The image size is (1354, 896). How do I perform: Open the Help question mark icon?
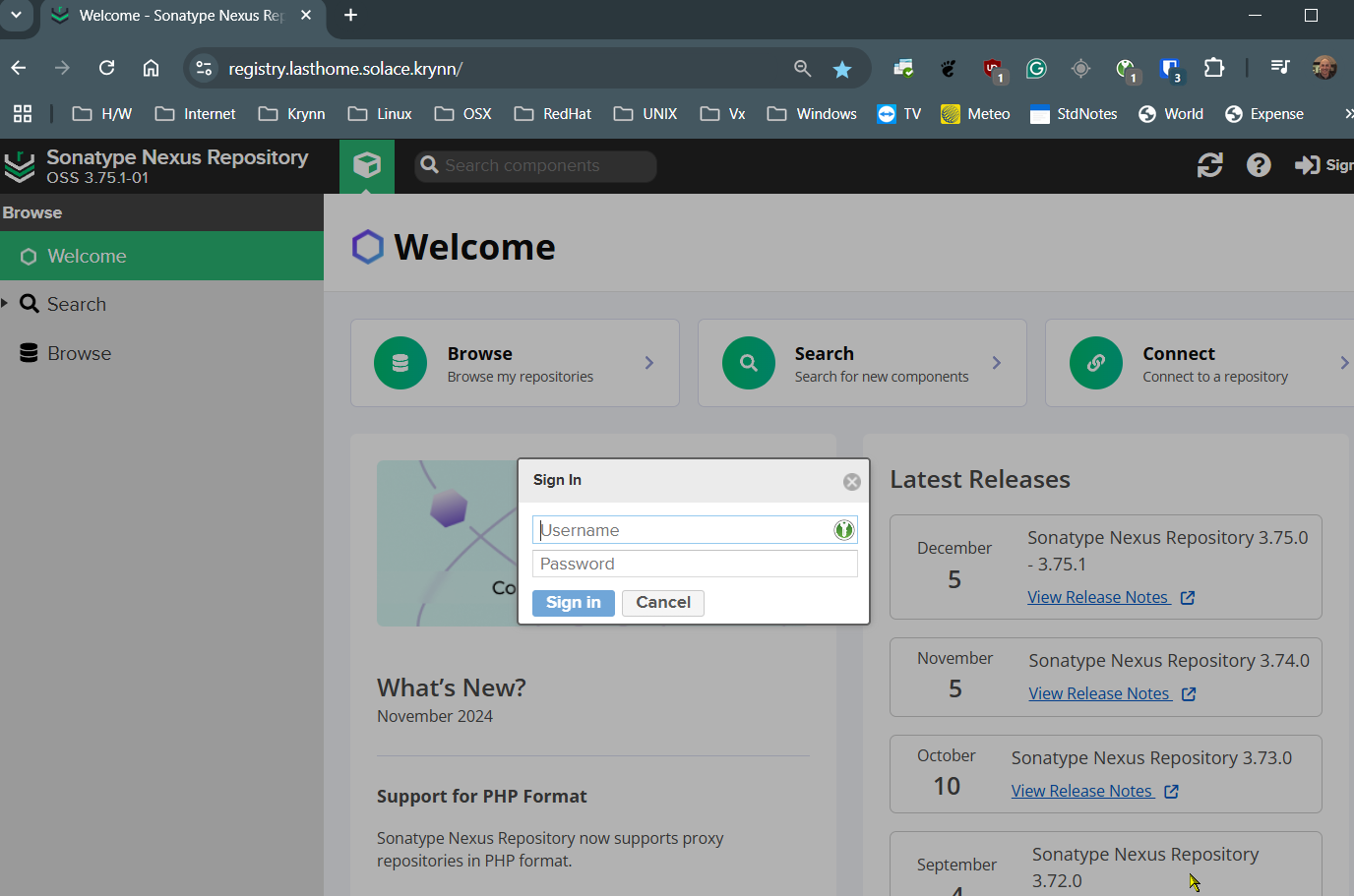point(1258,165)
